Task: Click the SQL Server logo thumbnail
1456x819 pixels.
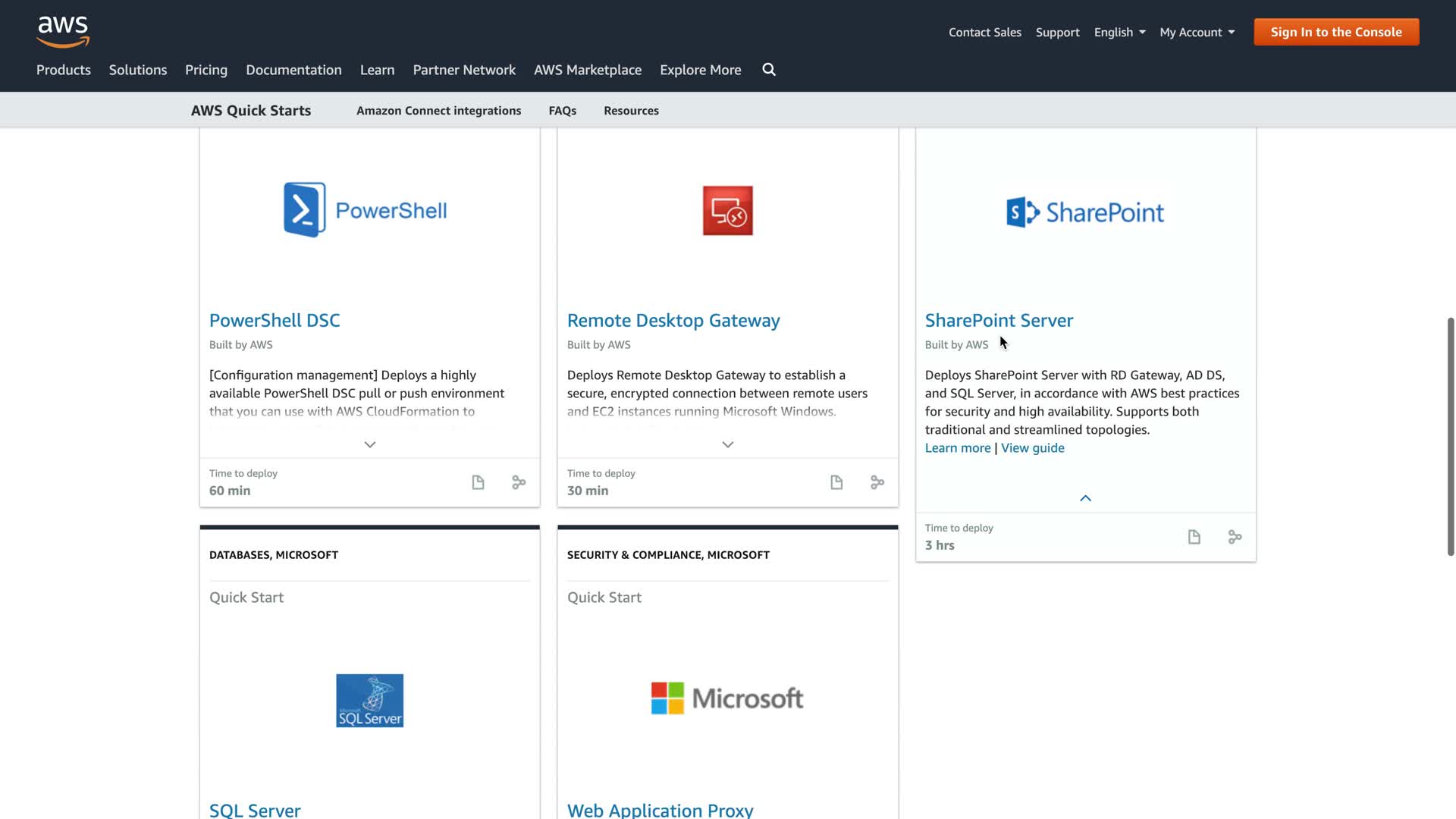Action: coord(369,700)
